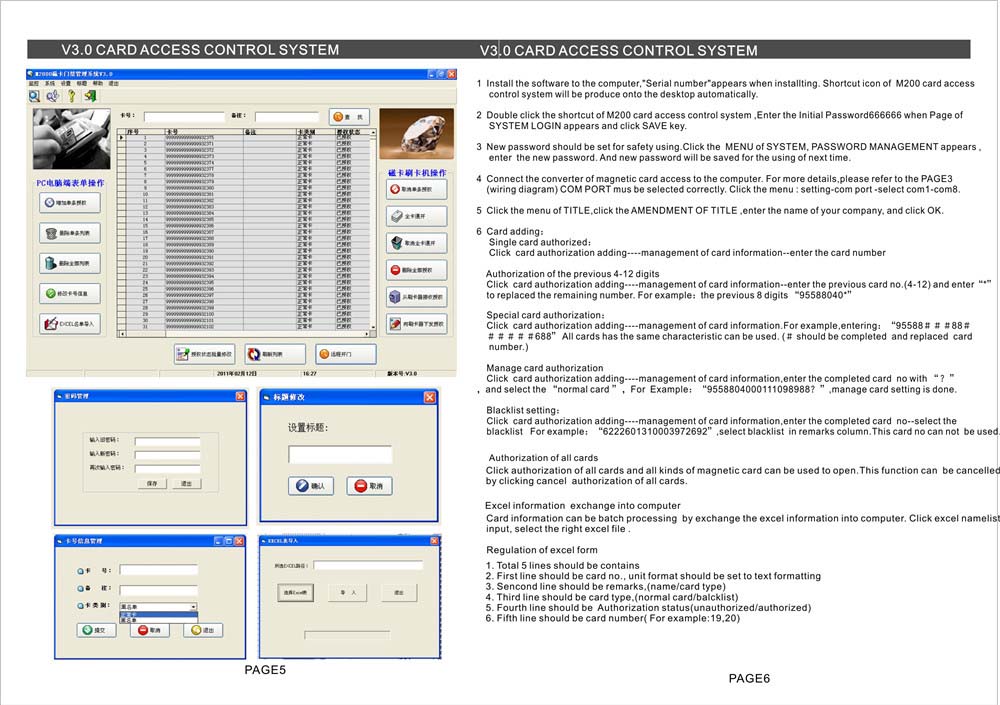The width and height of the screenshot is (1000, 705).
Task: Click the card number field in card info dialog
Action: coord(159,570)
